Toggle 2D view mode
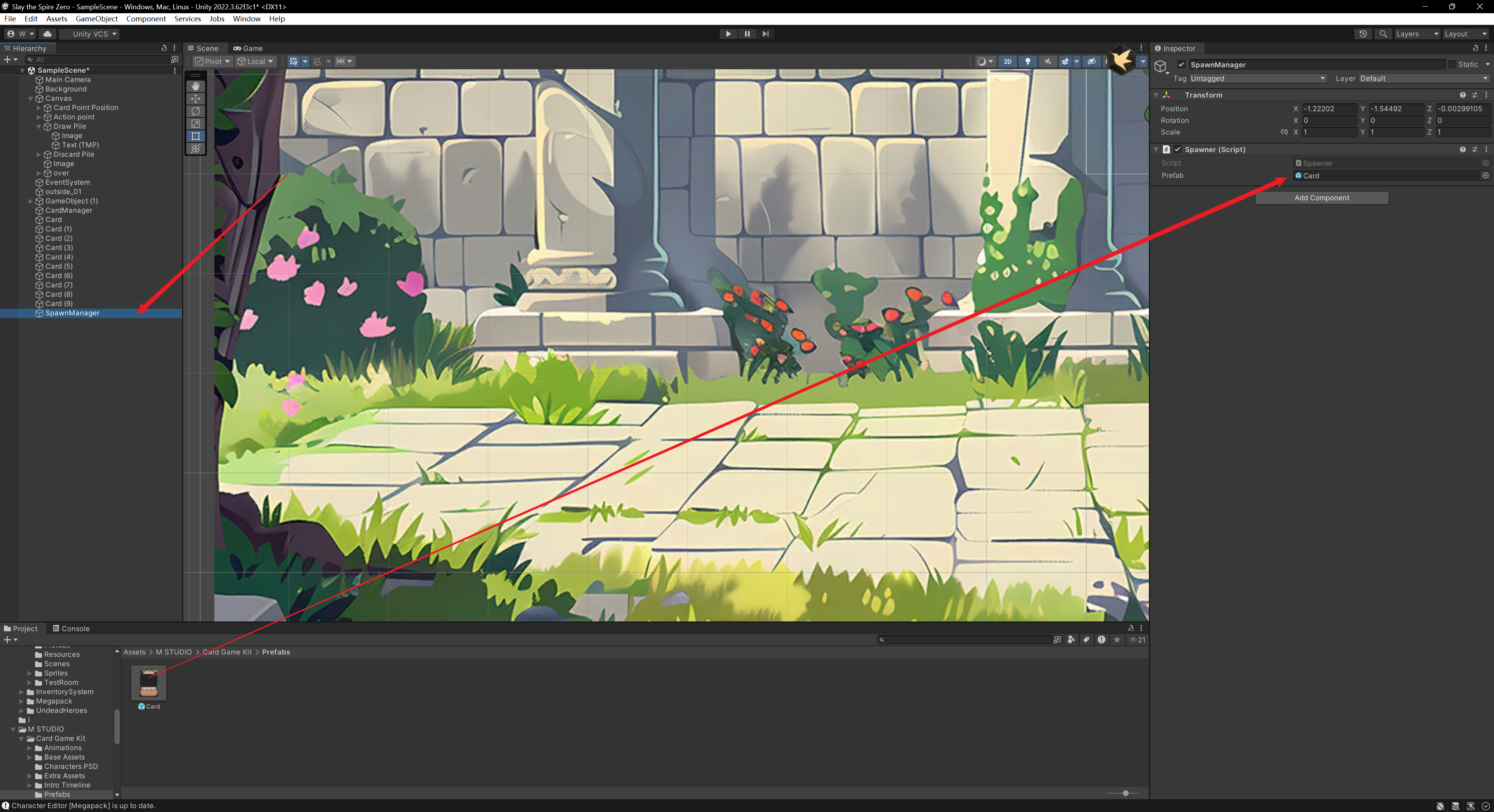The height and width of the screenshot is (812, 1494). (1007, 61)
